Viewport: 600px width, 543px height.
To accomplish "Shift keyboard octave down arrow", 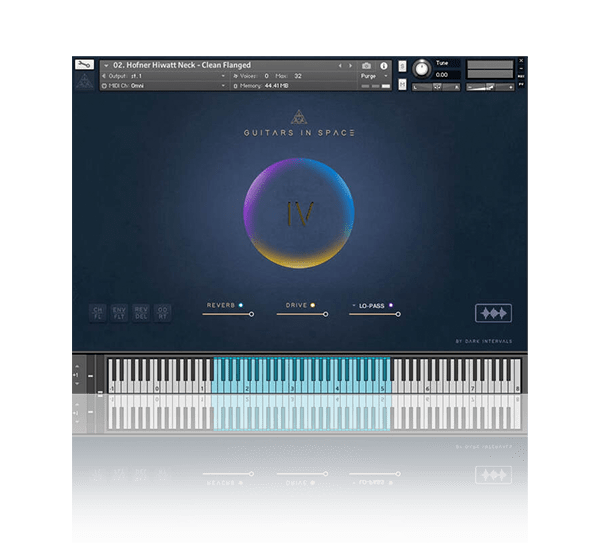I will coord(77,383).
